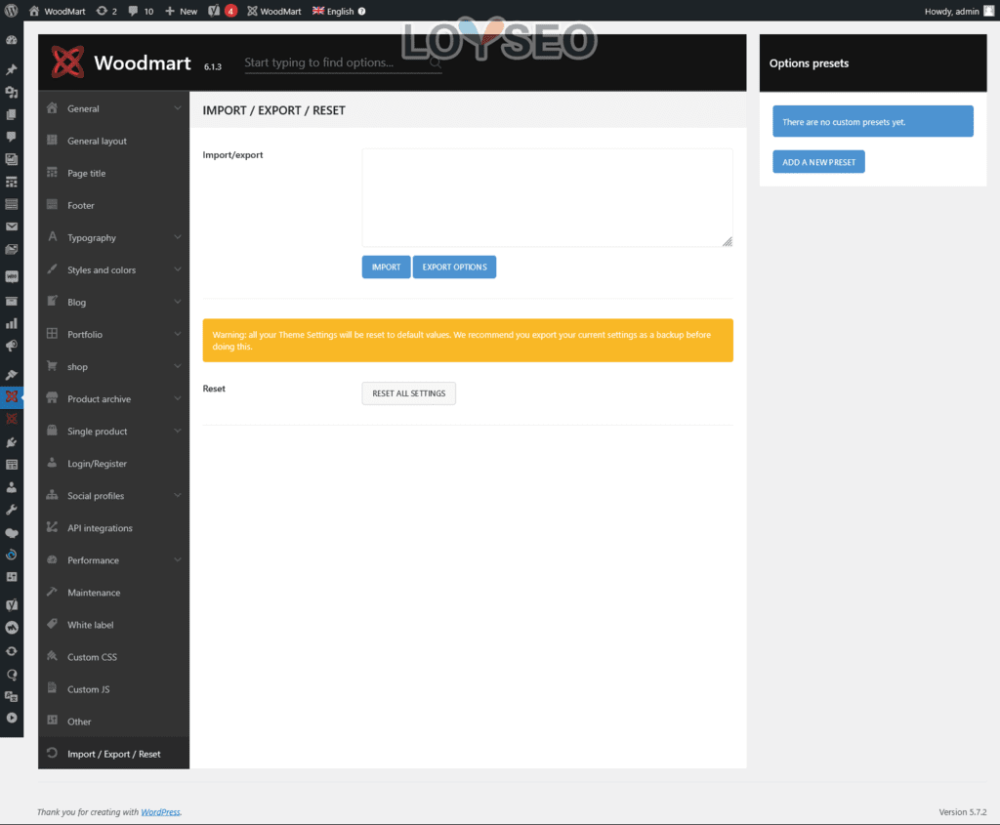Open the Posts pin icon in WP sidebar
Viewport: 1000px width, 825px height.
point(11,69)
